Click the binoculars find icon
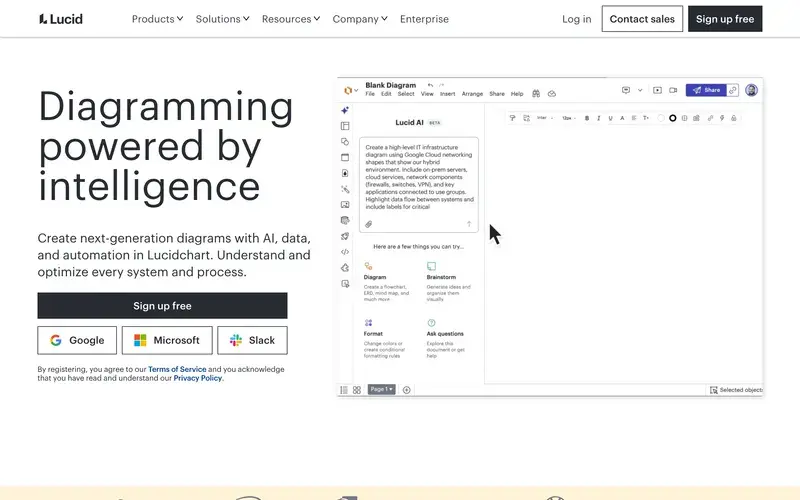The height and width of the screenshot is (500, 800). (536, 93)
